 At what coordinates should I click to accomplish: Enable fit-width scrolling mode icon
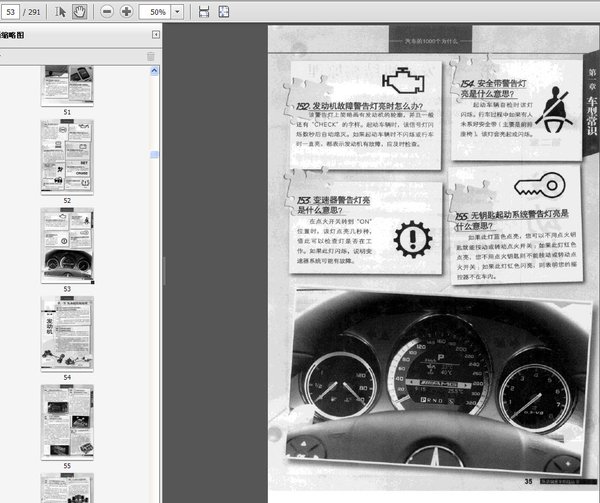tap(204, 11)
